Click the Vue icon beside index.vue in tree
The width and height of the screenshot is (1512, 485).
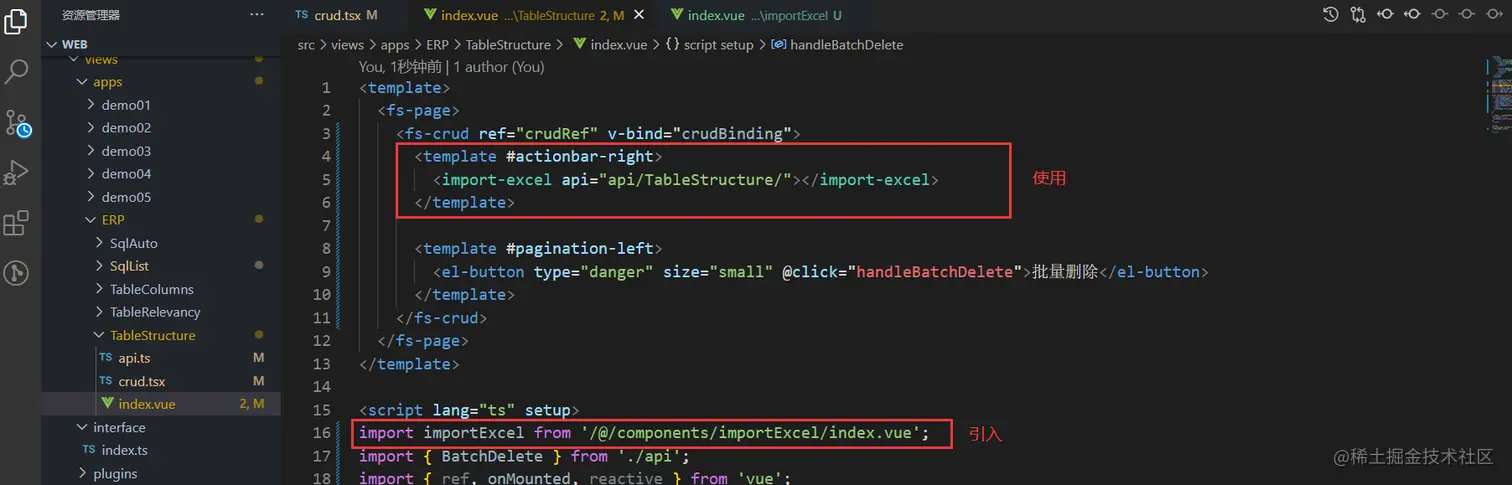tap(108, 404)
